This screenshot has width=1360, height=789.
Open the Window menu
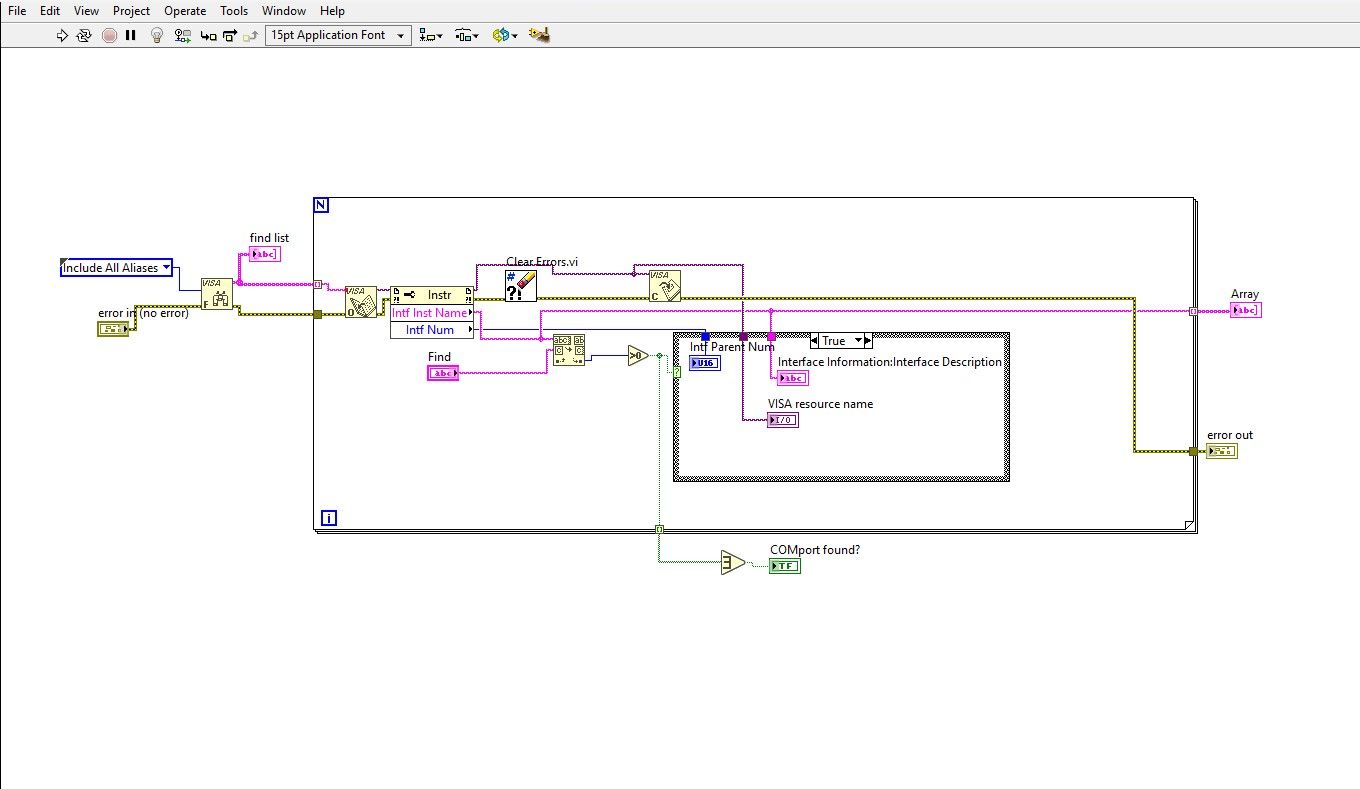284,11
